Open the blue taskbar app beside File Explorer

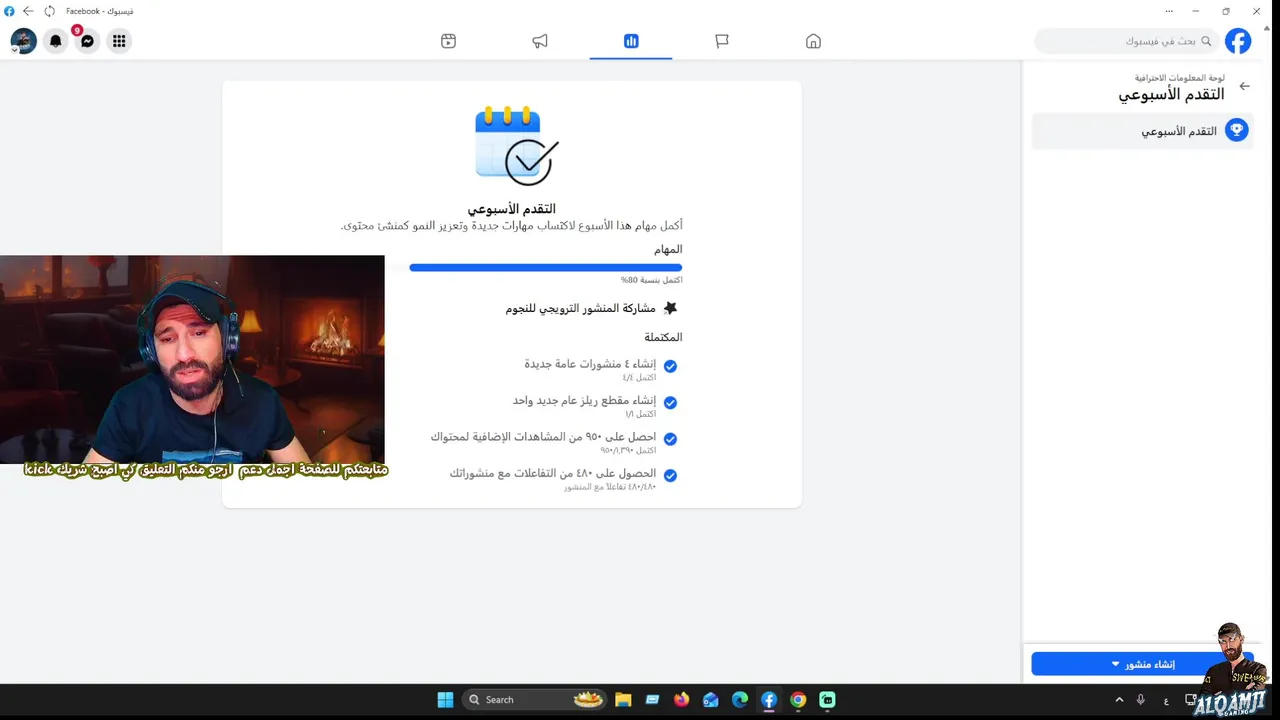pyautogui.click(x=652, y=700)
